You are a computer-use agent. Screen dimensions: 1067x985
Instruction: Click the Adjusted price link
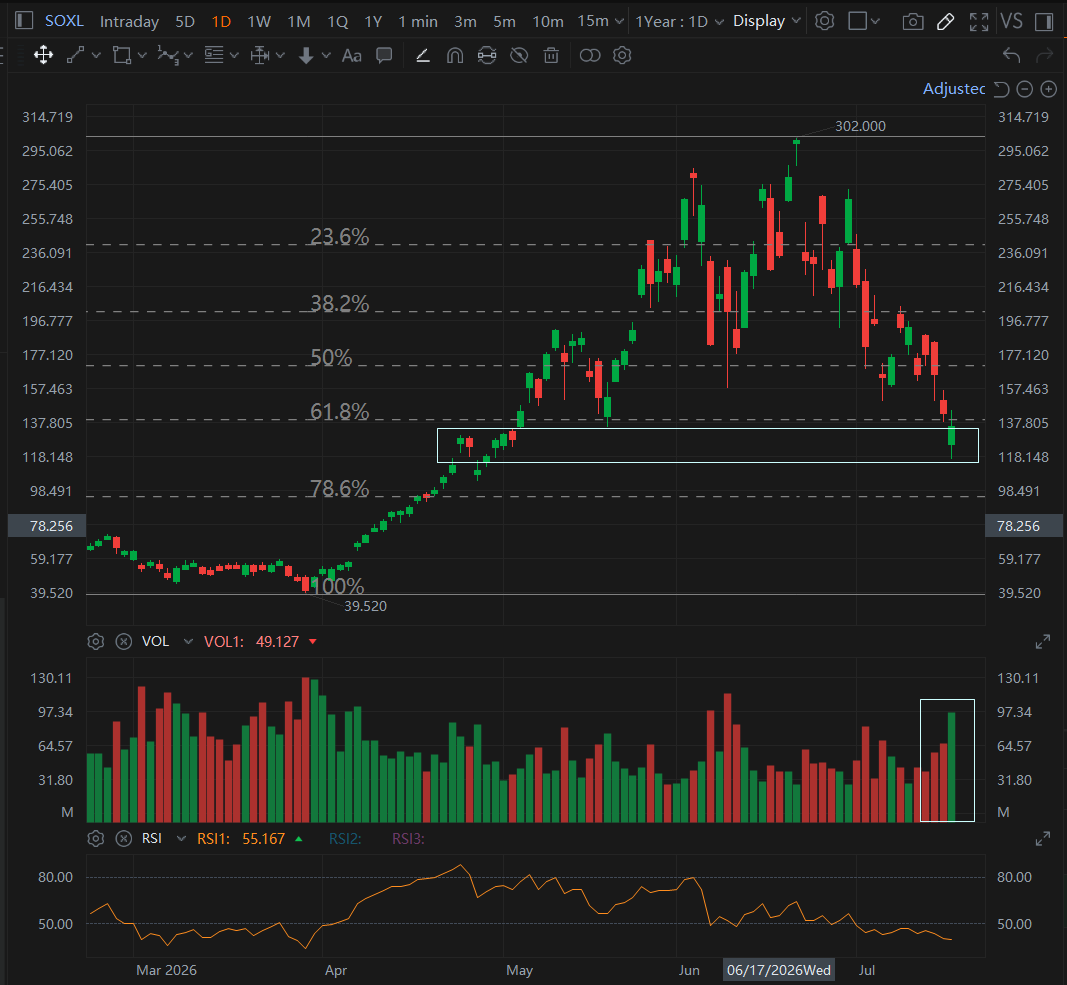(953, 88)
